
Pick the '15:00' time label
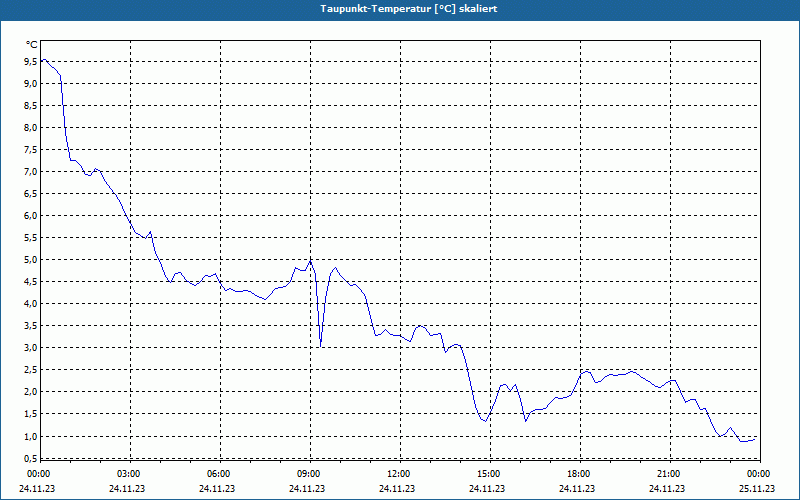click(488, 474)
